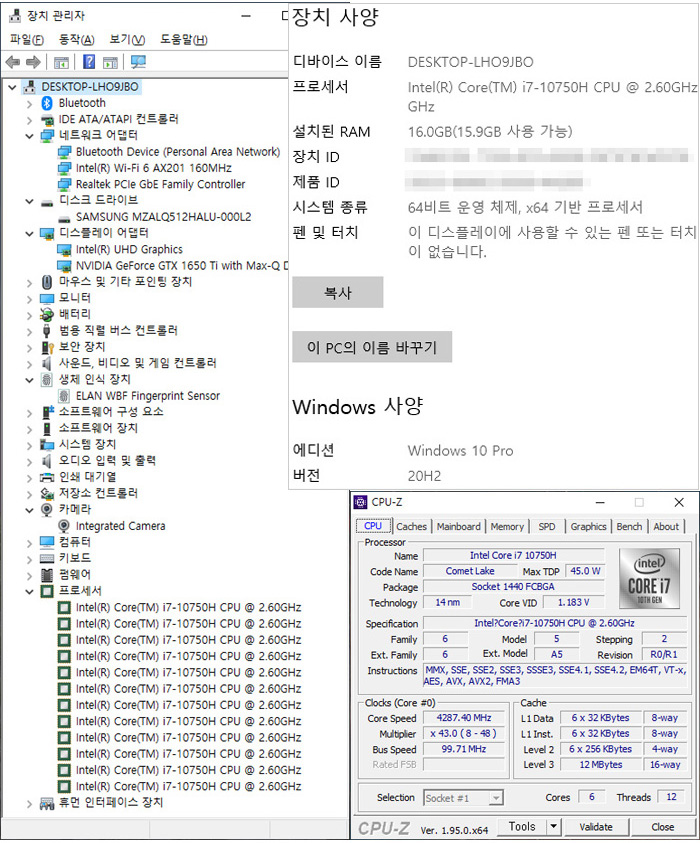The height and width of the screenshot is (843, 700).
Task: Select Bluetooth Device (Personal Area Network) text
Action: tap(178, 152)
